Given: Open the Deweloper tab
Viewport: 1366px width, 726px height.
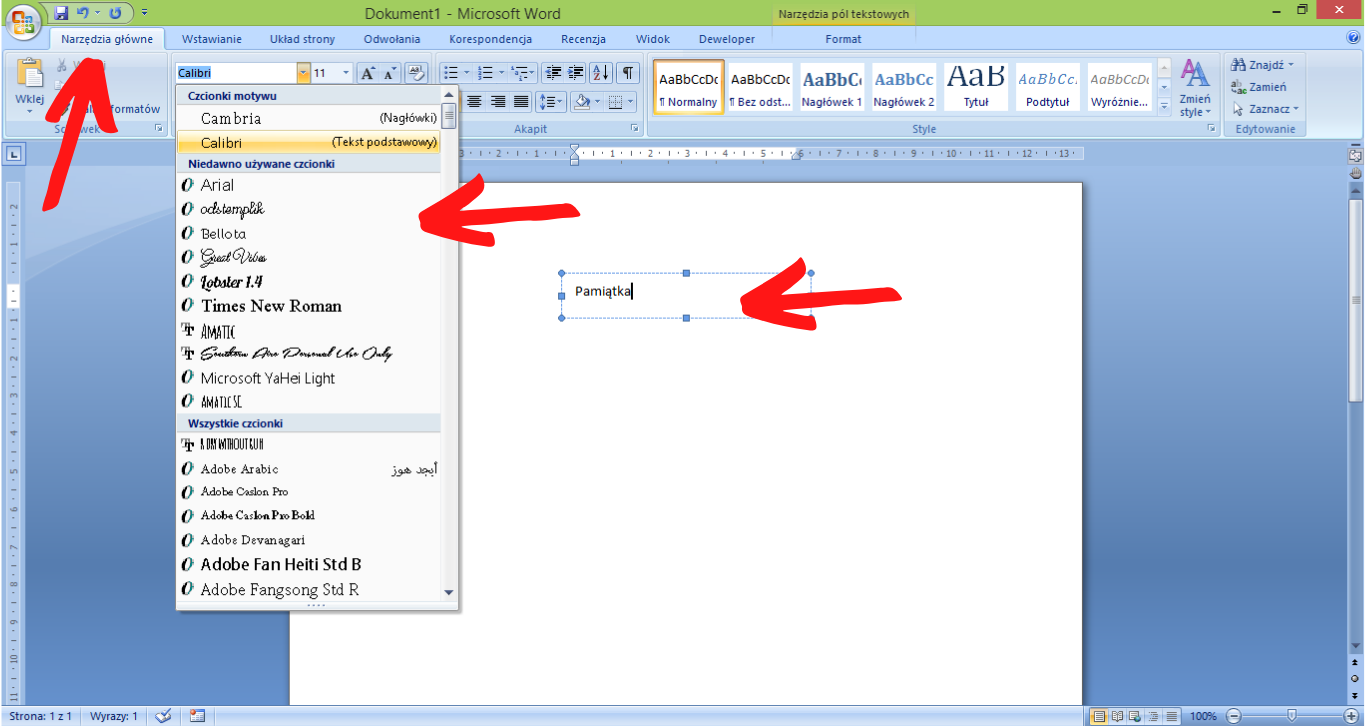Looking at the screenshot, I should [727, 39].
